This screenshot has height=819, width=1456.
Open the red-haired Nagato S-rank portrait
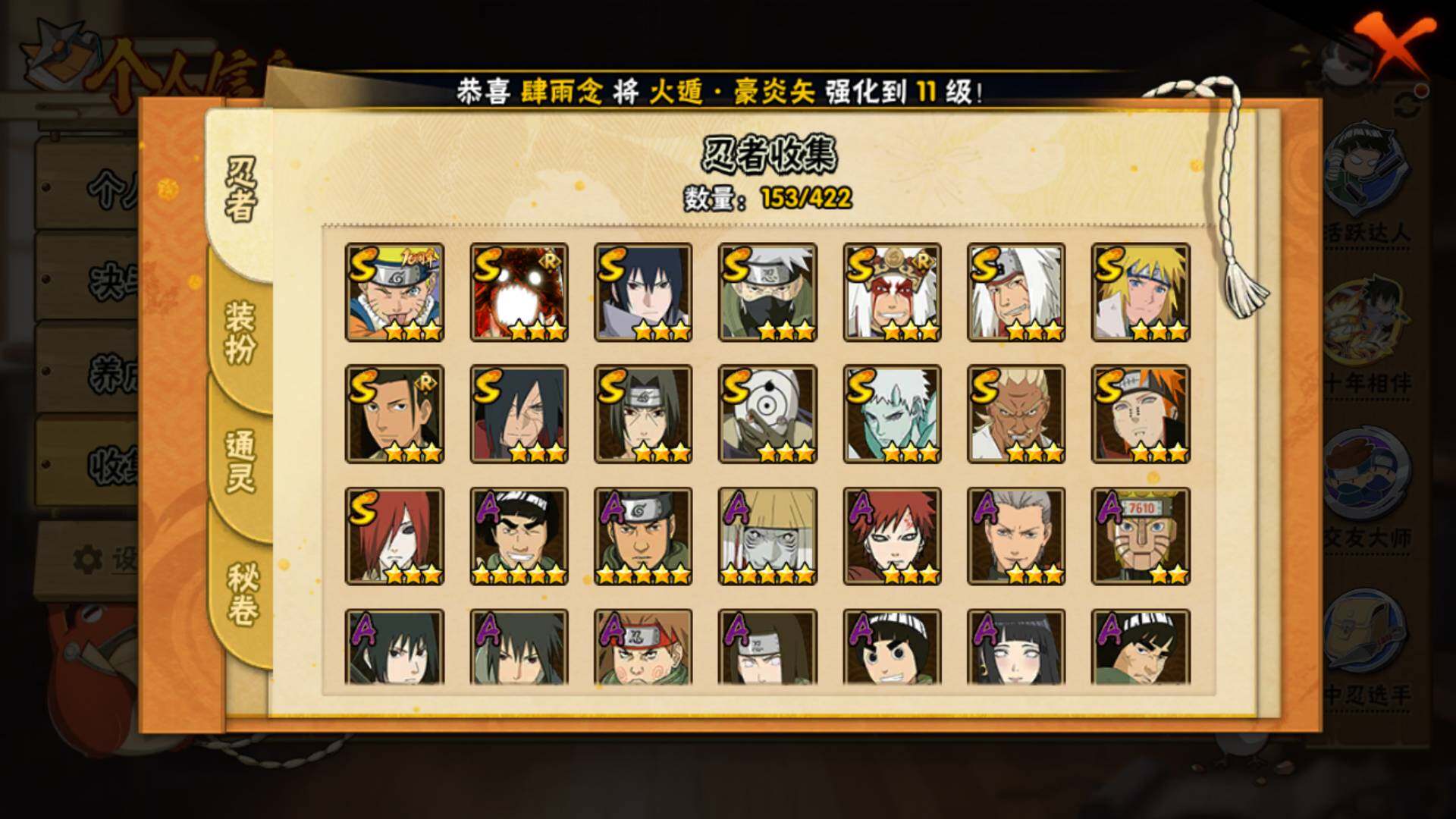[x=394, y=536]
